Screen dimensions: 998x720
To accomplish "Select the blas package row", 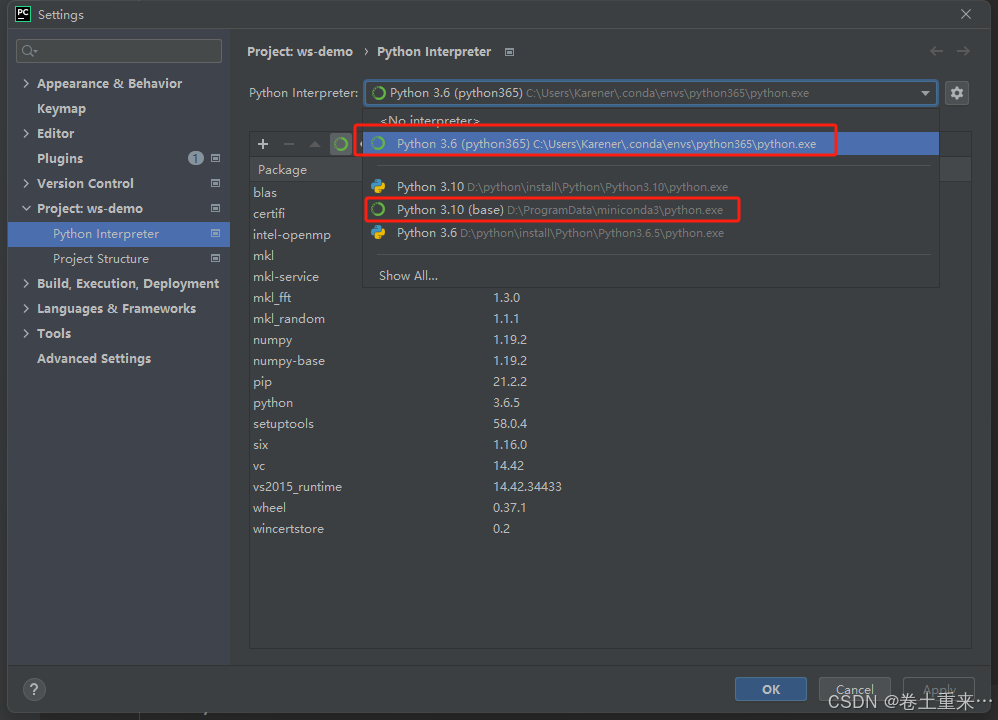I will pos(306,192).
